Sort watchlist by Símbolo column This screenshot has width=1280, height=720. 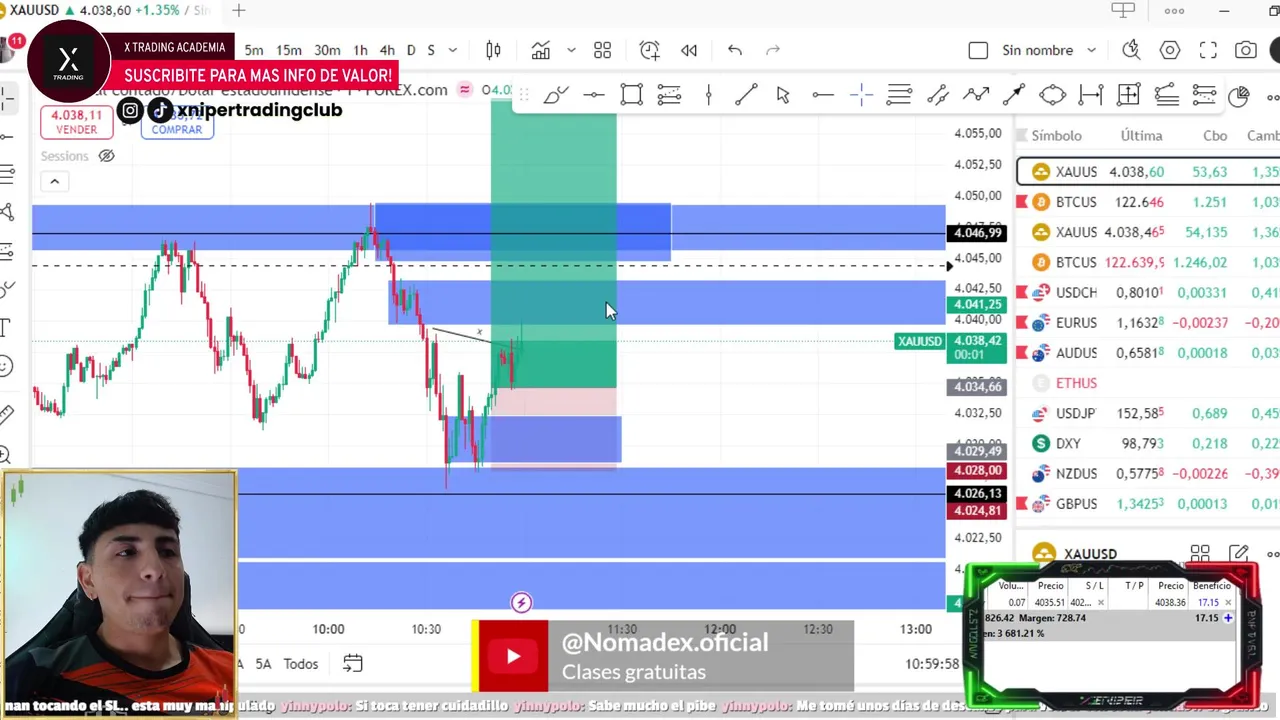pyautogui.click(x=1056, y=135)
